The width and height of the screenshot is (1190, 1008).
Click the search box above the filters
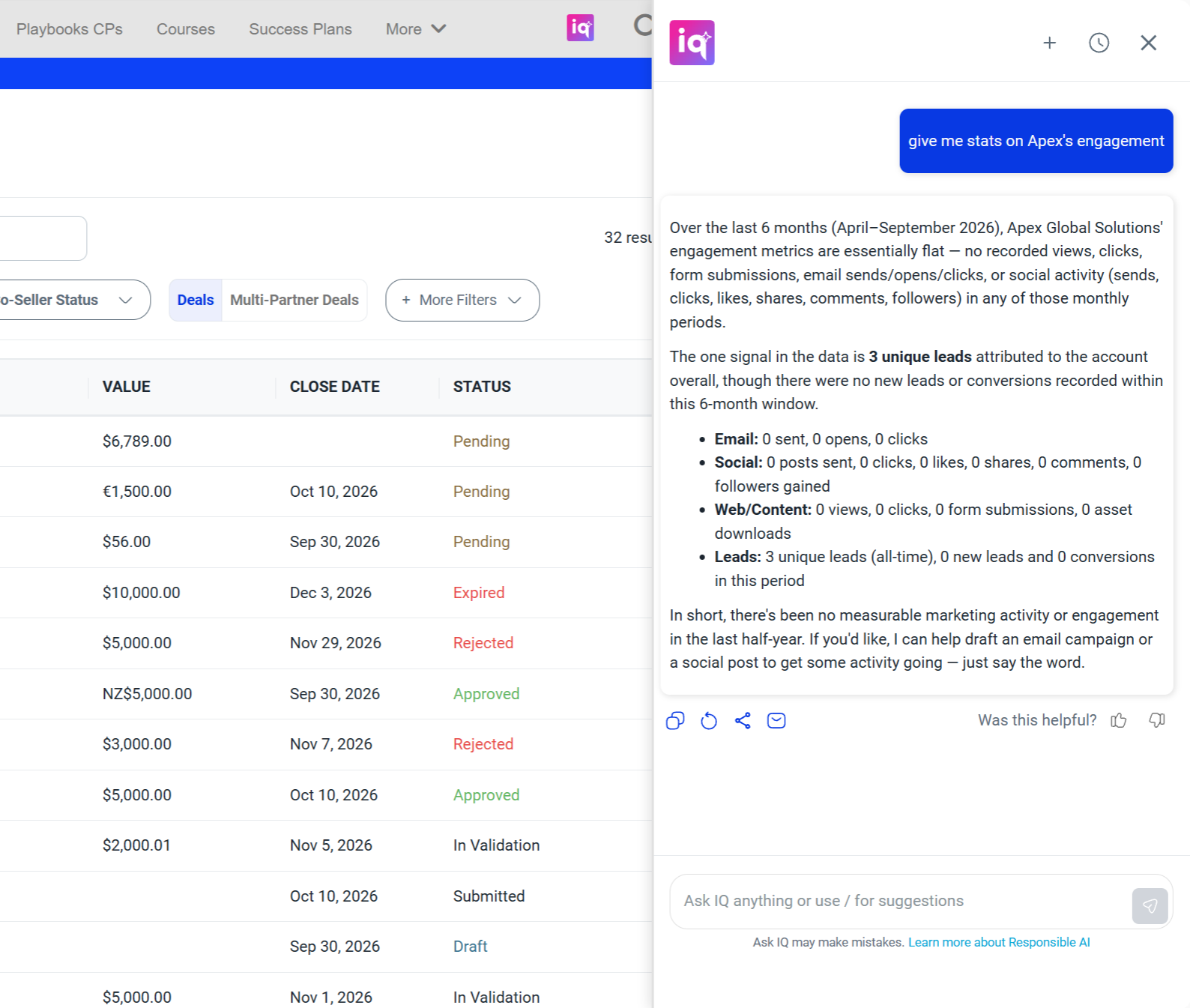pyautogui.click(x=43, y=238)
